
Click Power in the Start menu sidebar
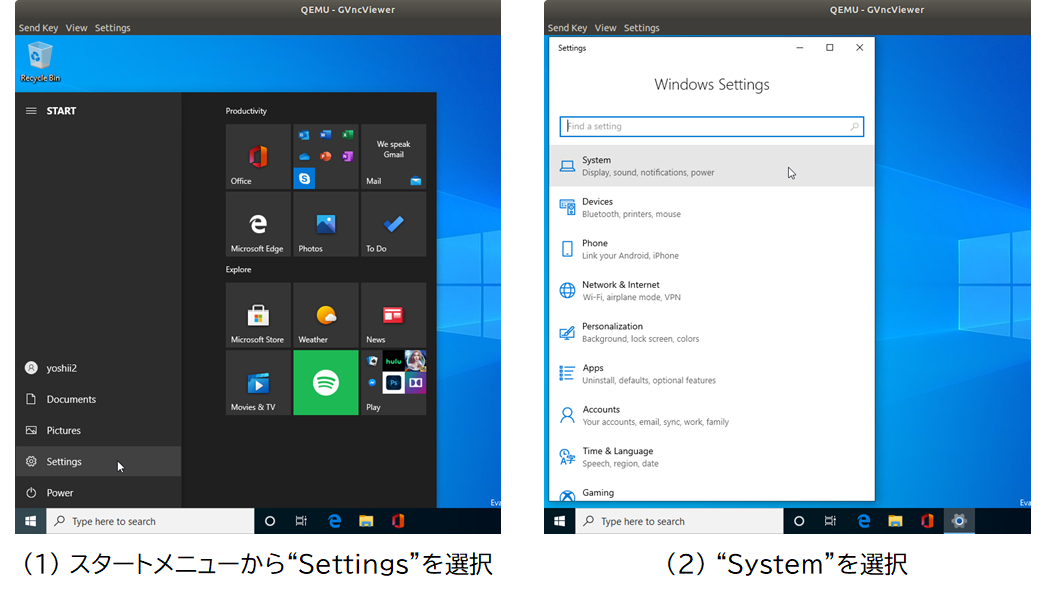coord(62,495)
